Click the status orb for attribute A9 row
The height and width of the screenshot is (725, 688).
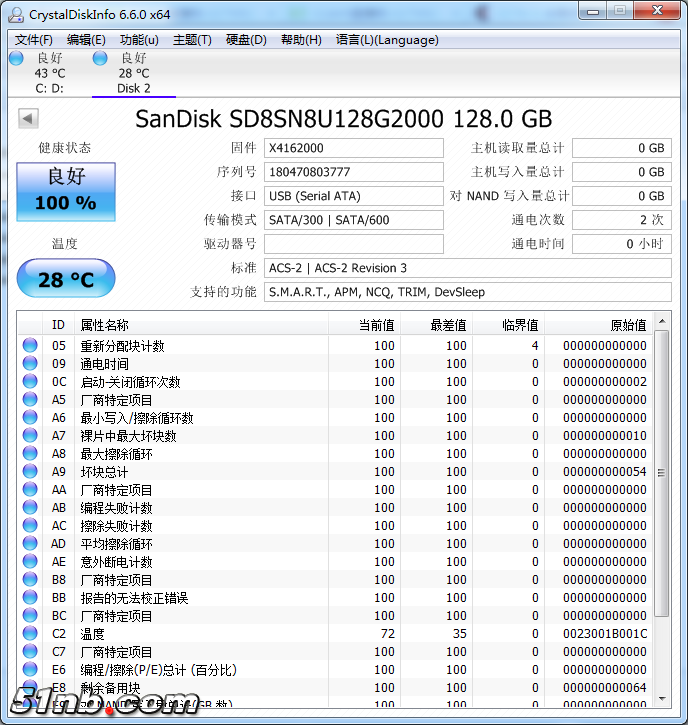[30, 472]
